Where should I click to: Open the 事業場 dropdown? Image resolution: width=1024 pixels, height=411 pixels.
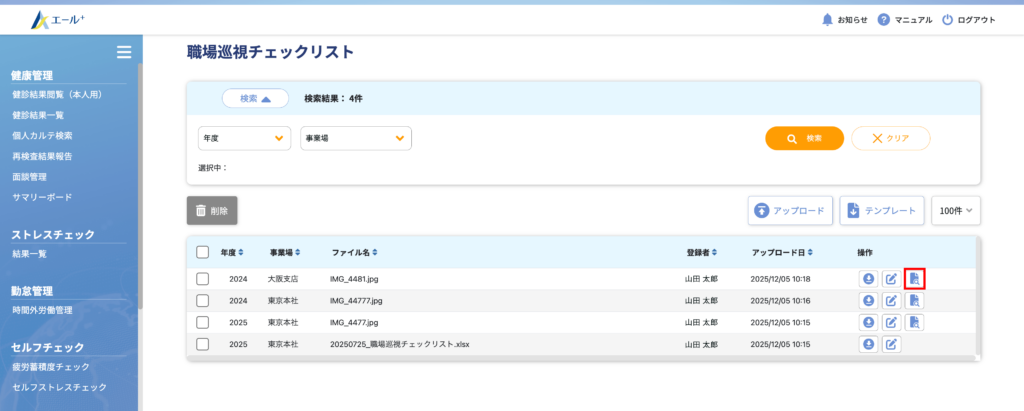pyautogui.click(x=356, y=138)
